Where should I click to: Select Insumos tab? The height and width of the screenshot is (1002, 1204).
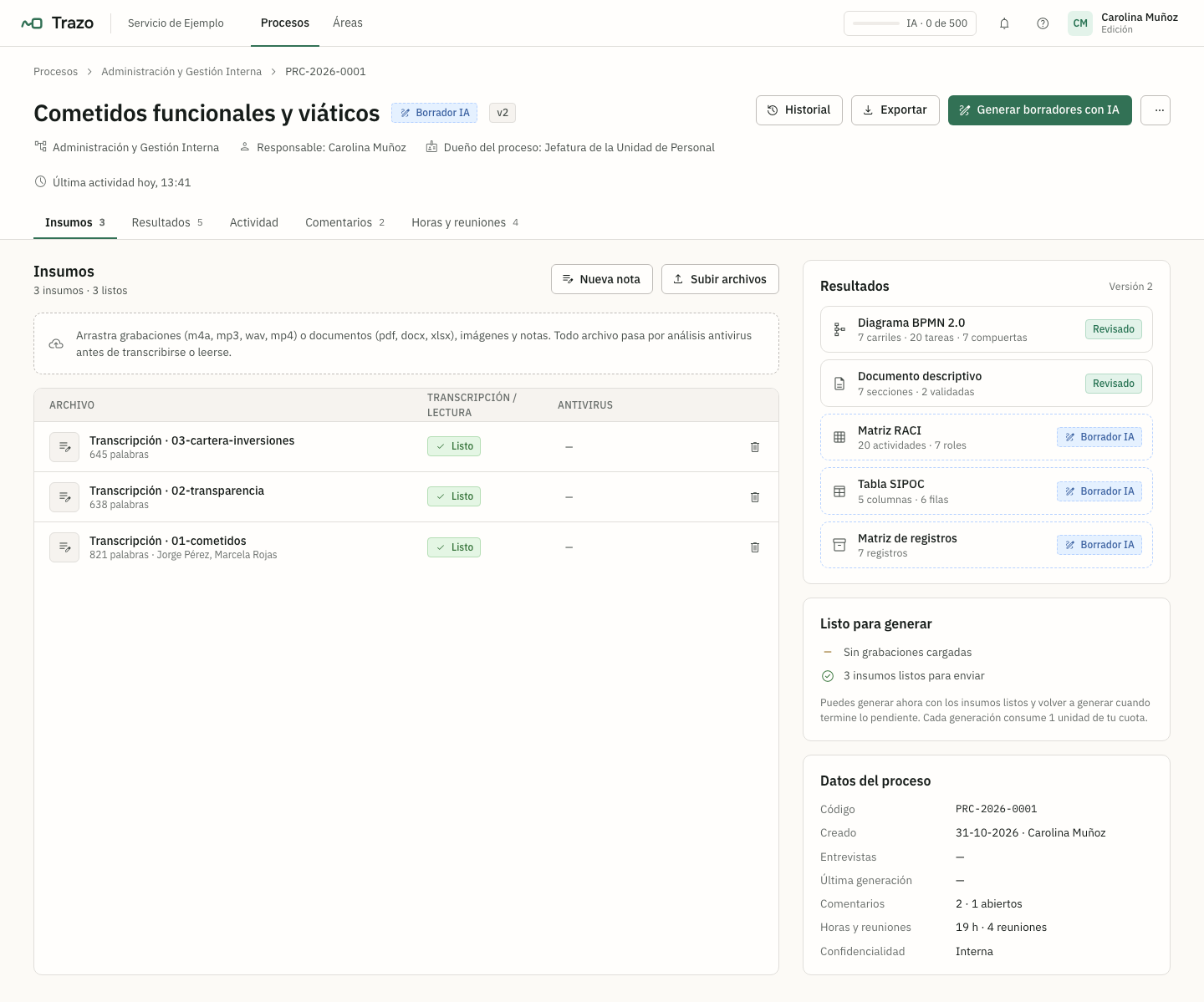click(75, 222)
